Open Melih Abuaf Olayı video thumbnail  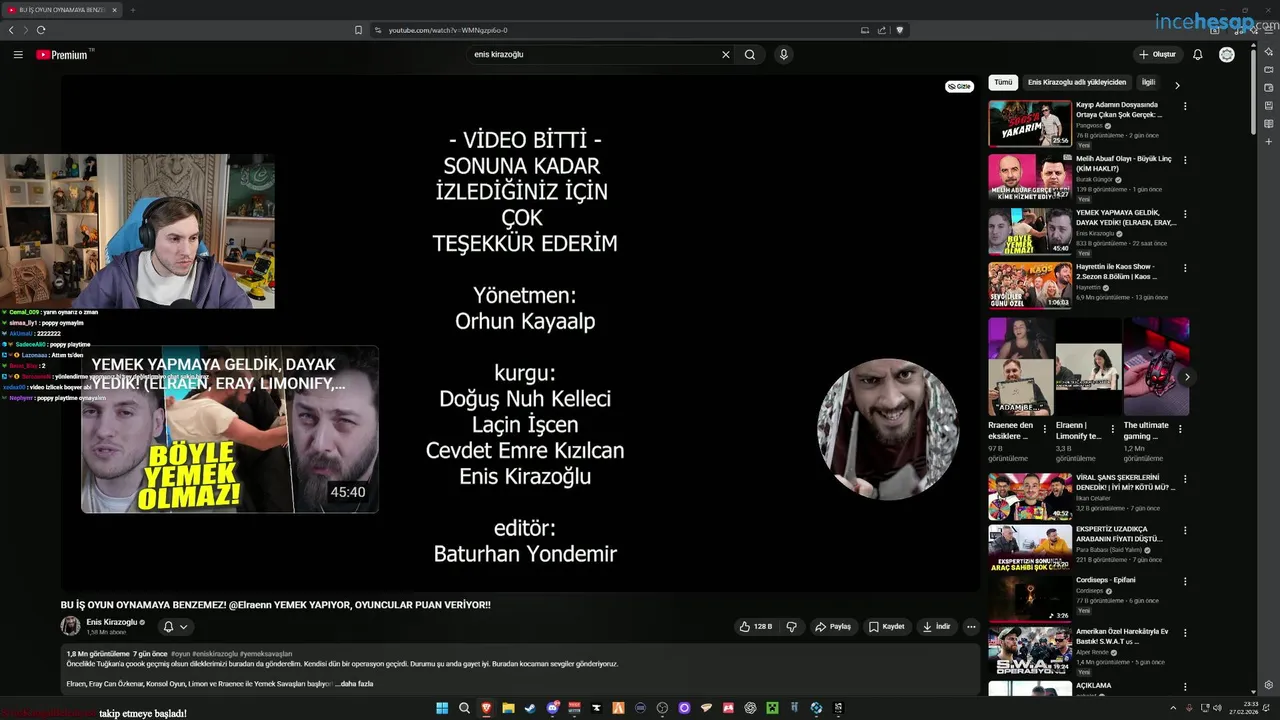[x=1030, y=177]
